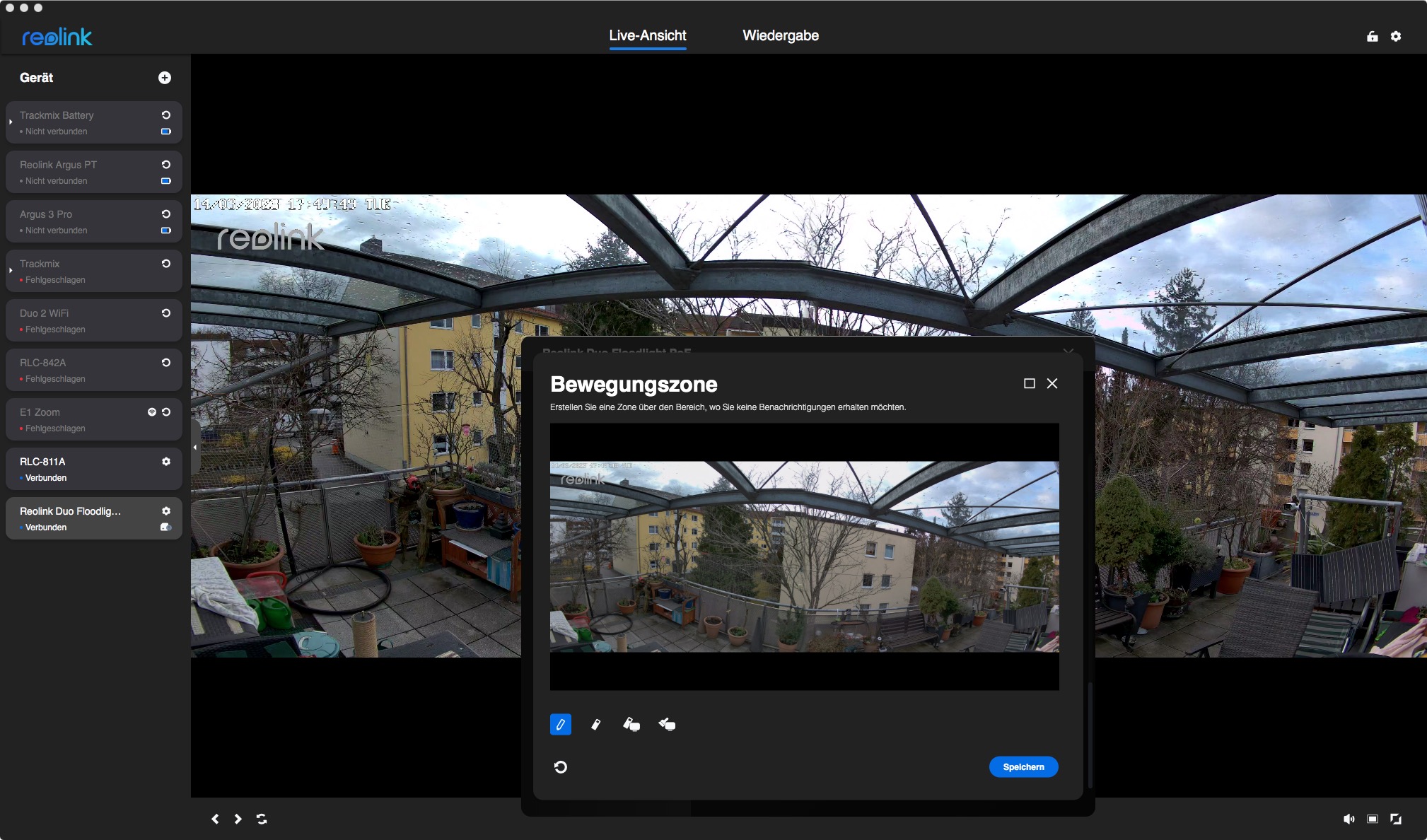Open RLC-811A settings gear
Viewport: 1427px width, 840px height.
click(166, 462)
